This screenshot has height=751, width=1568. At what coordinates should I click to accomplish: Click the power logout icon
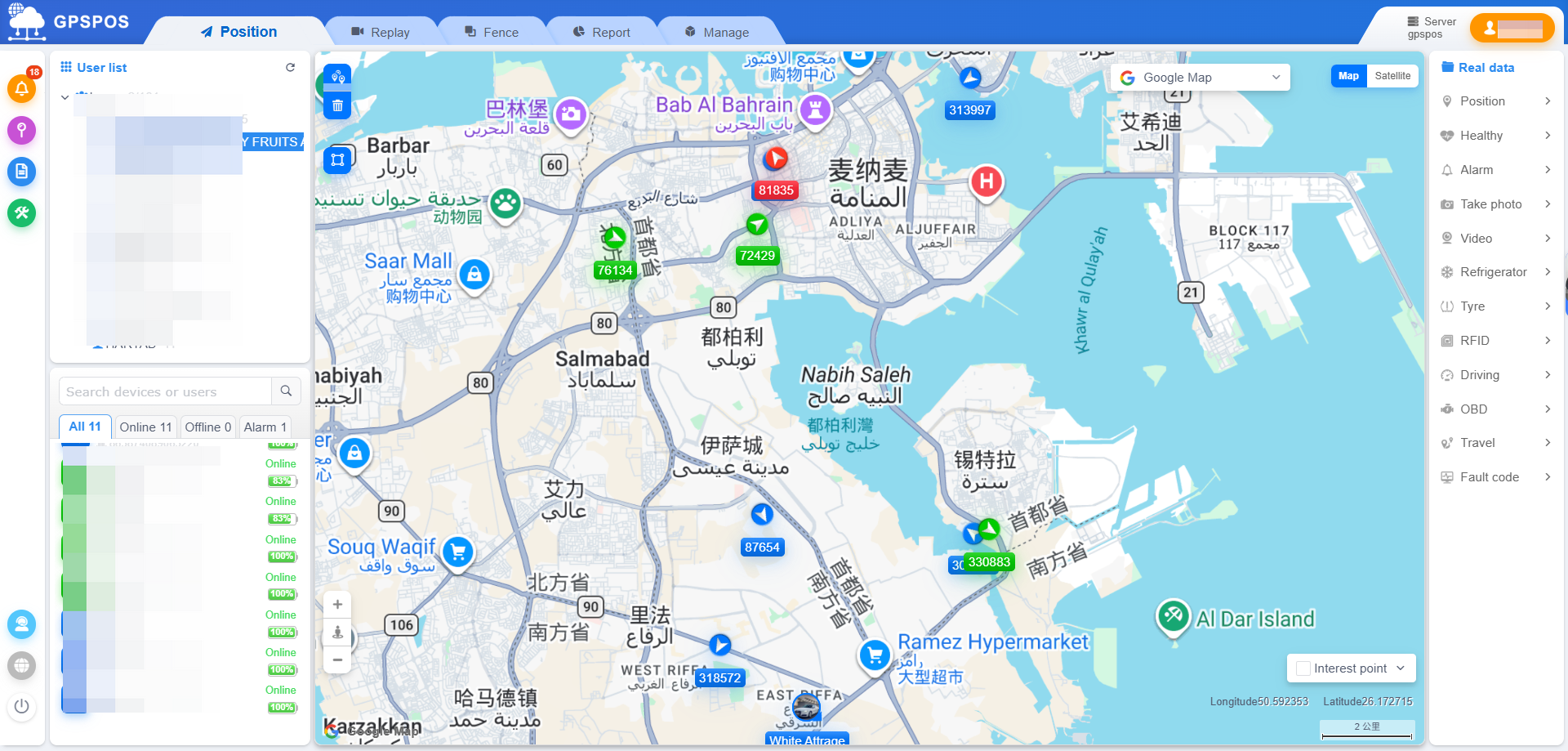22,706
